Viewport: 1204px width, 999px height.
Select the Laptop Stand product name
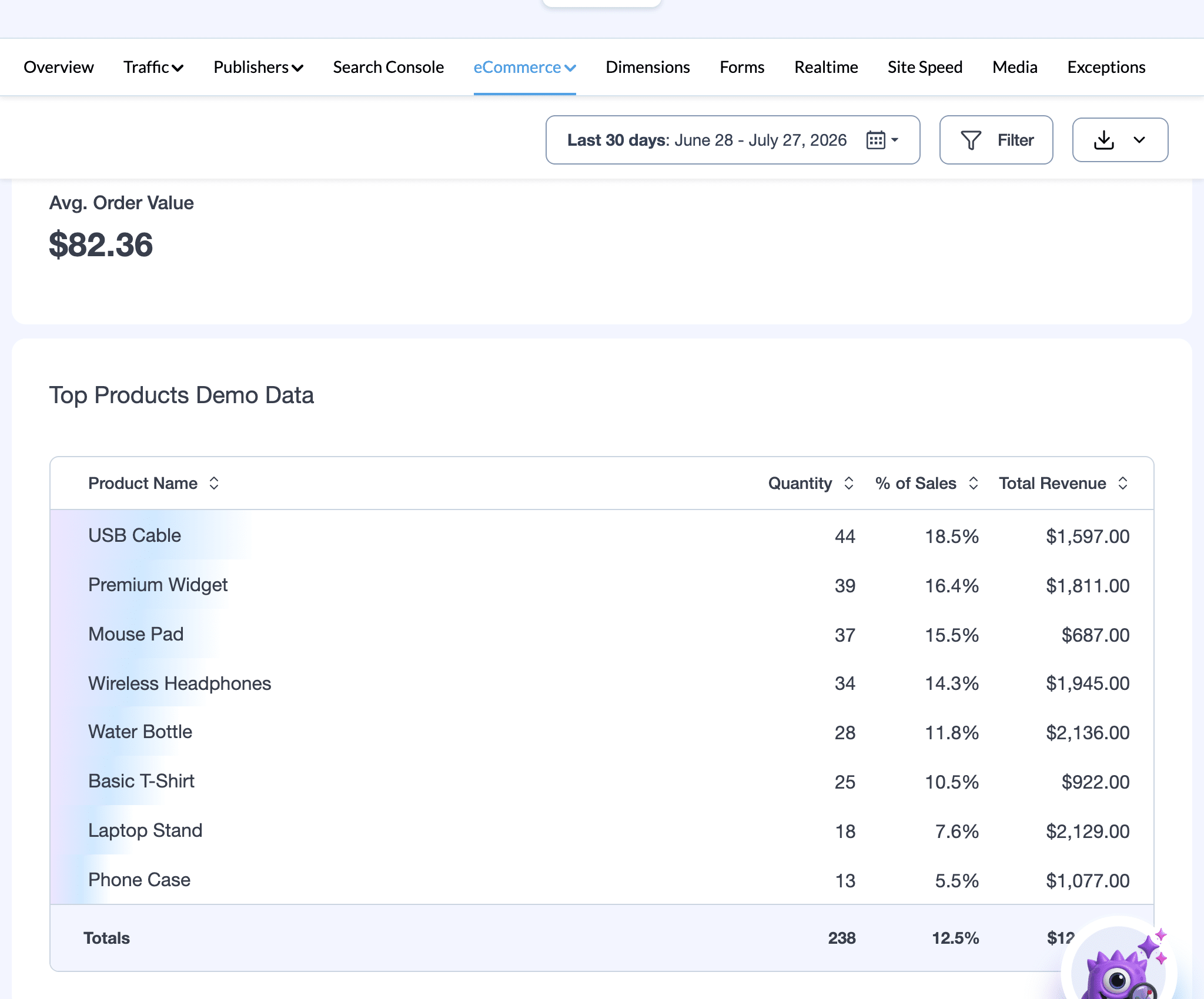[x=145, y=830]
